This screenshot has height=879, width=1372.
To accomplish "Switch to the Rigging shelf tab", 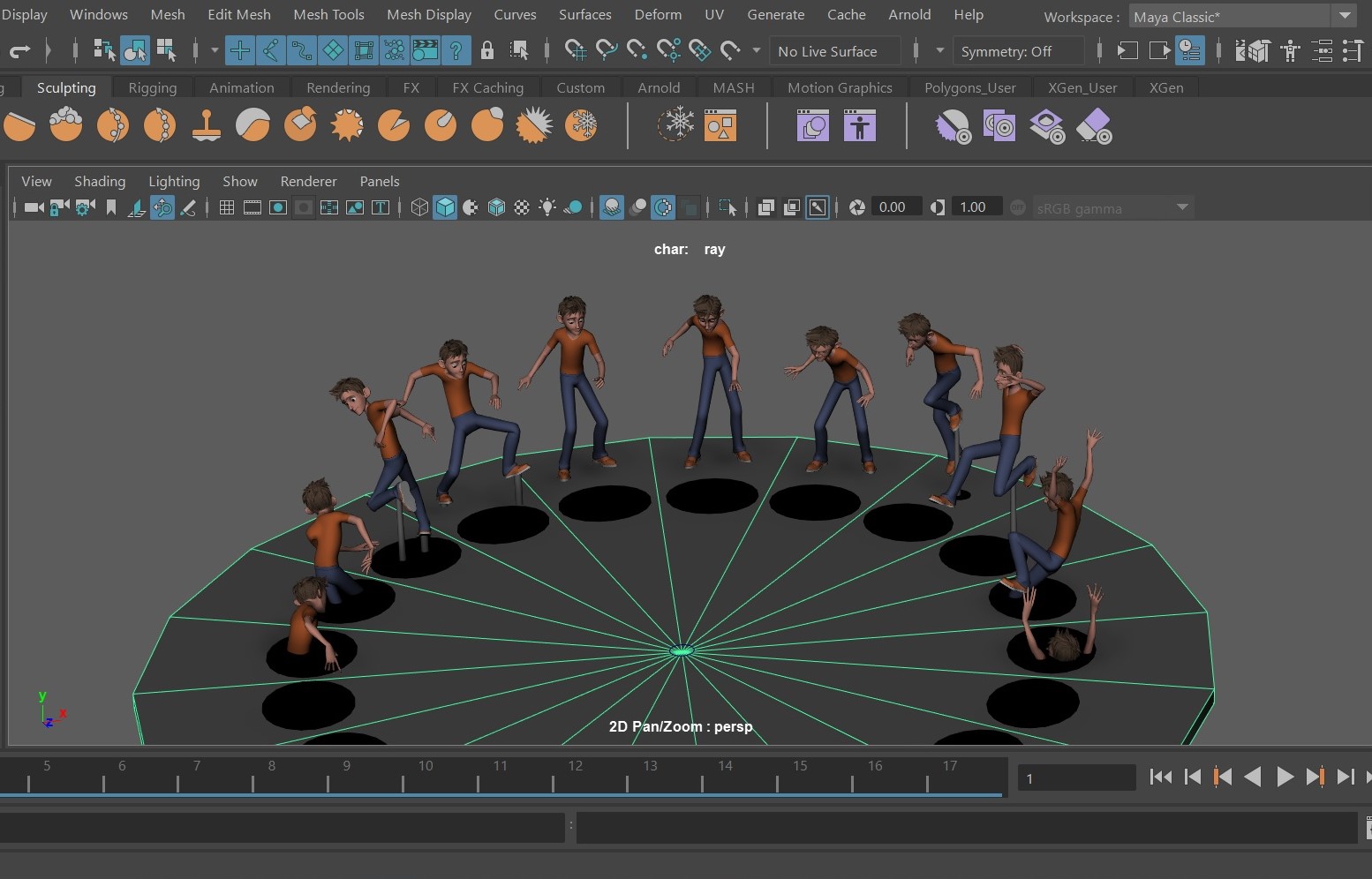I will point(152,87).
